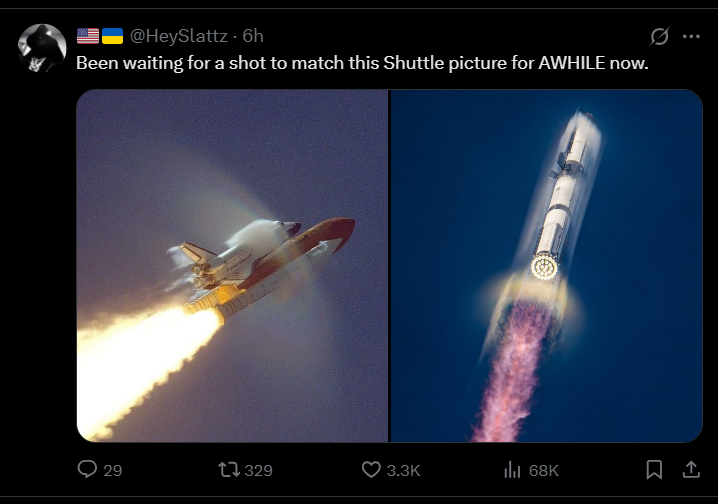Repost the tweet using the retweet icon

(x=228, y=470)
